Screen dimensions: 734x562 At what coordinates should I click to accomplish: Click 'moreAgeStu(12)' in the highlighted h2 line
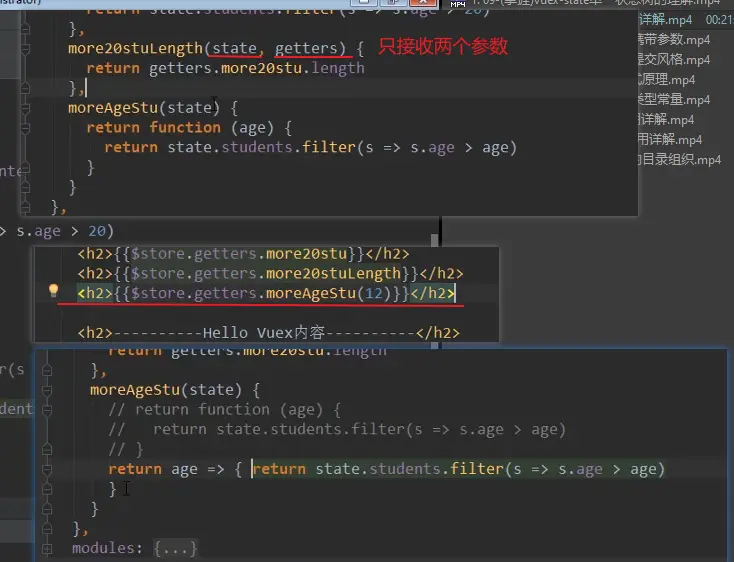point(328,293)
